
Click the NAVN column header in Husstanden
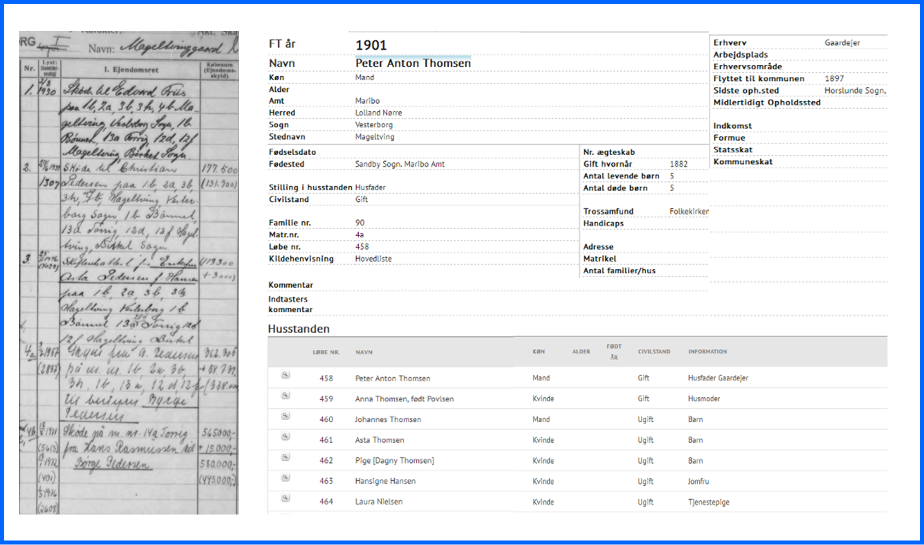coord(364,352)
